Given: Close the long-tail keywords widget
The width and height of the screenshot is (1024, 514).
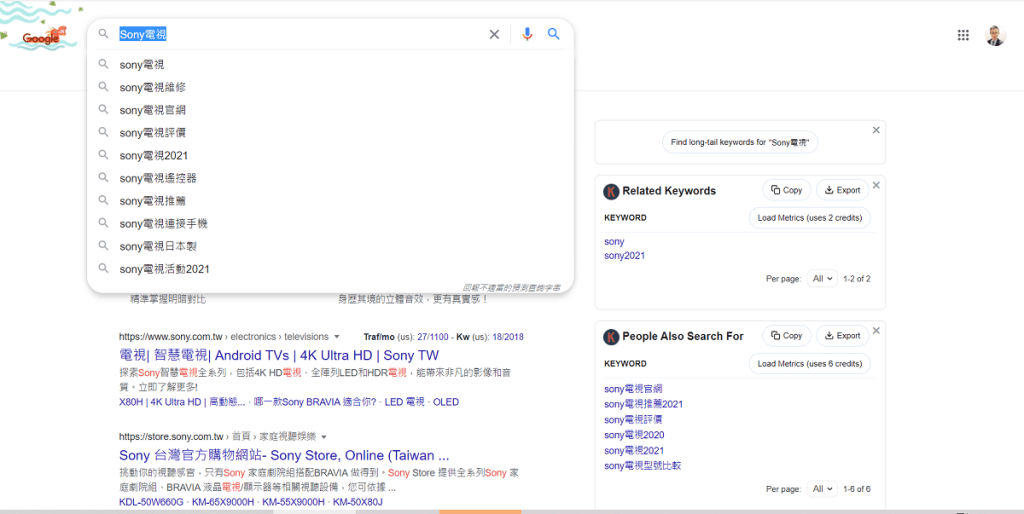Looking at the screenshot, I should 876,130.
